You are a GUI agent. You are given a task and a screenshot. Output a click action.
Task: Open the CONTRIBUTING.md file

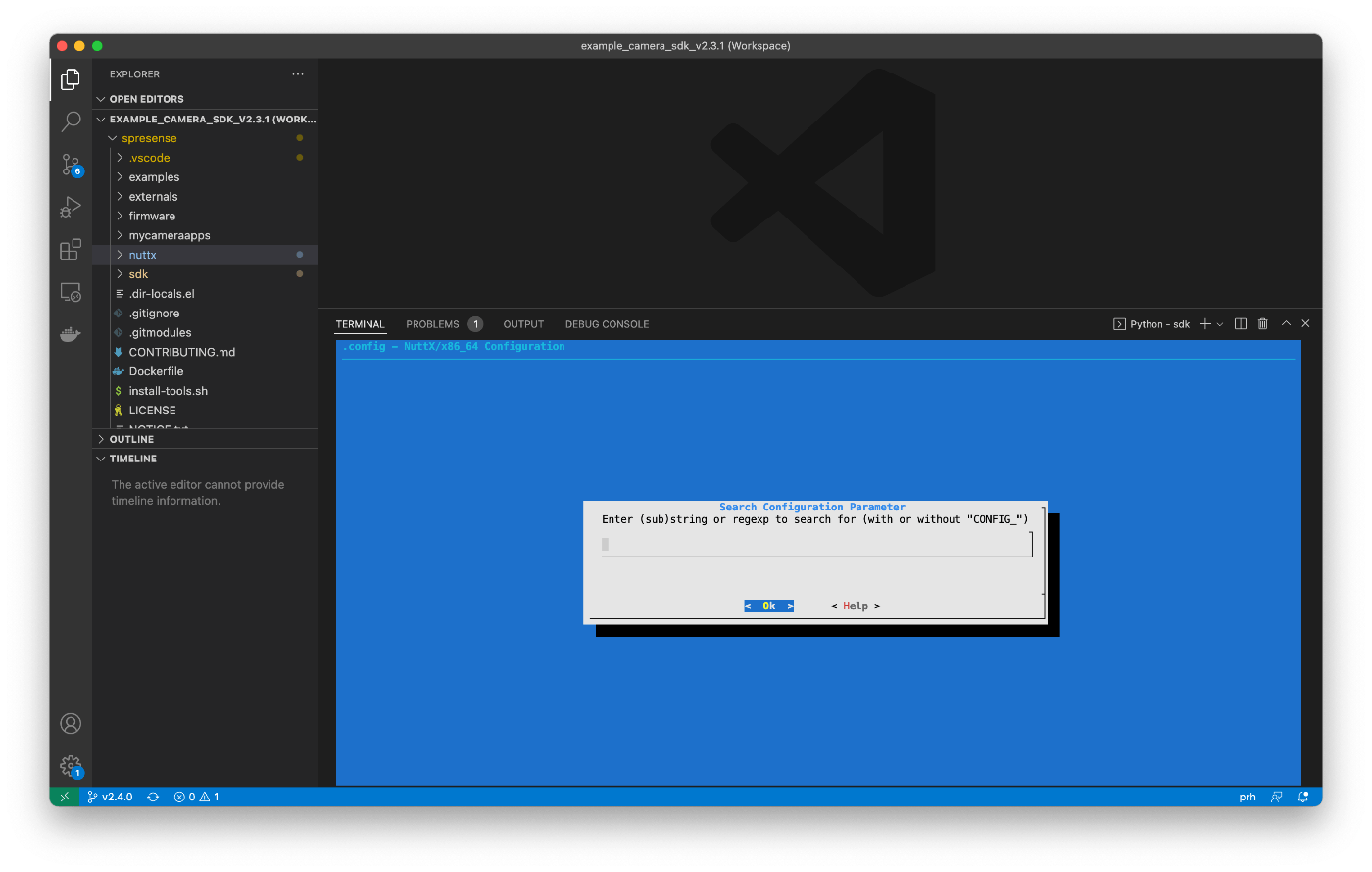(206, 353)
